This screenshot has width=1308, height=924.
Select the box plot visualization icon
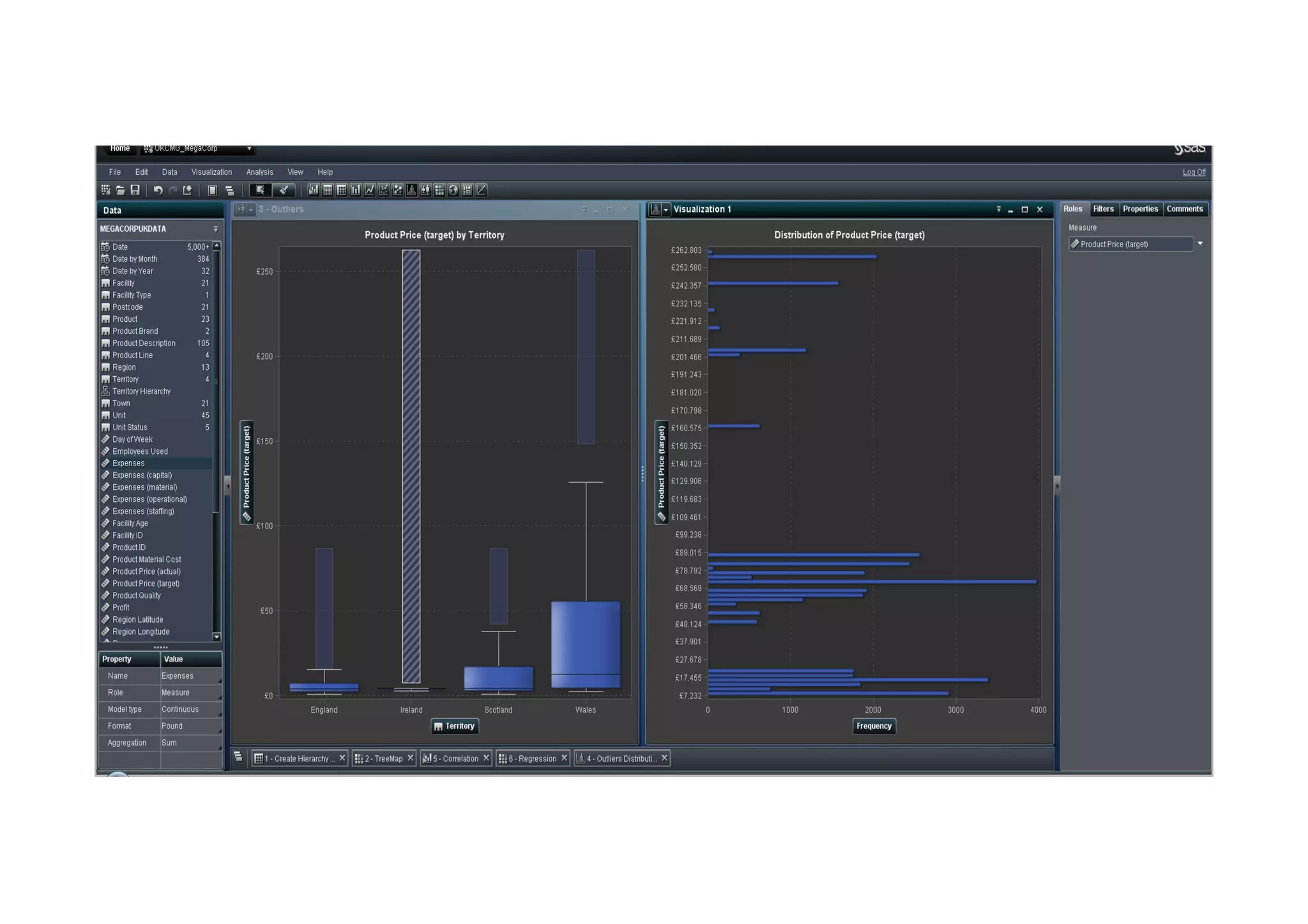point(425,190)
